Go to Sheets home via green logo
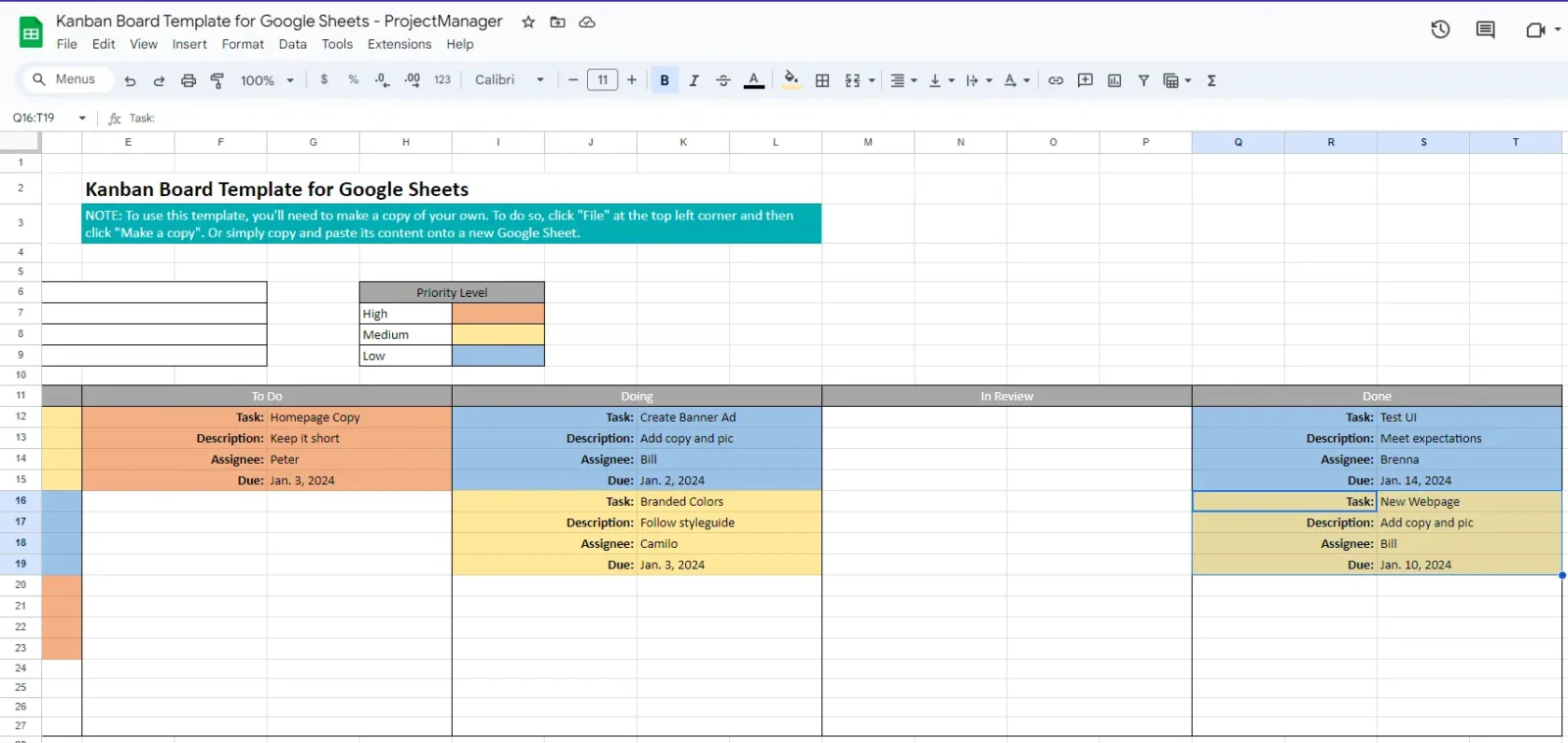Viewport: 1568px width, 743px height. click(31, 32)
